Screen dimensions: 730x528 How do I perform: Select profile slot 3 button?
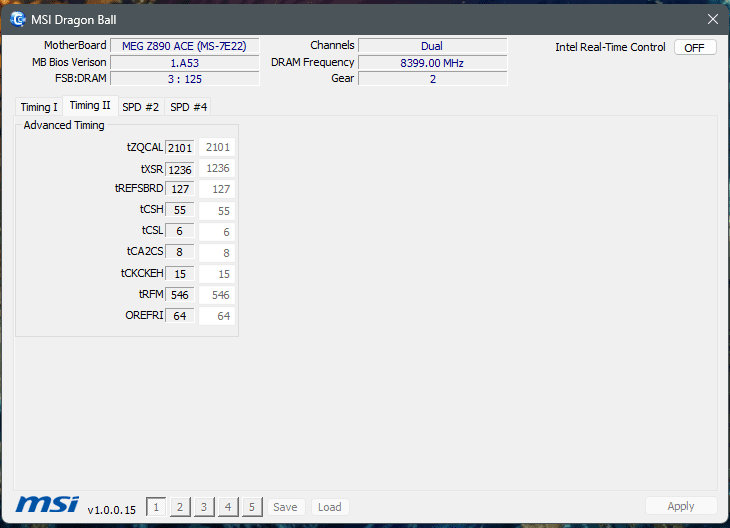(x=204, y=507)
